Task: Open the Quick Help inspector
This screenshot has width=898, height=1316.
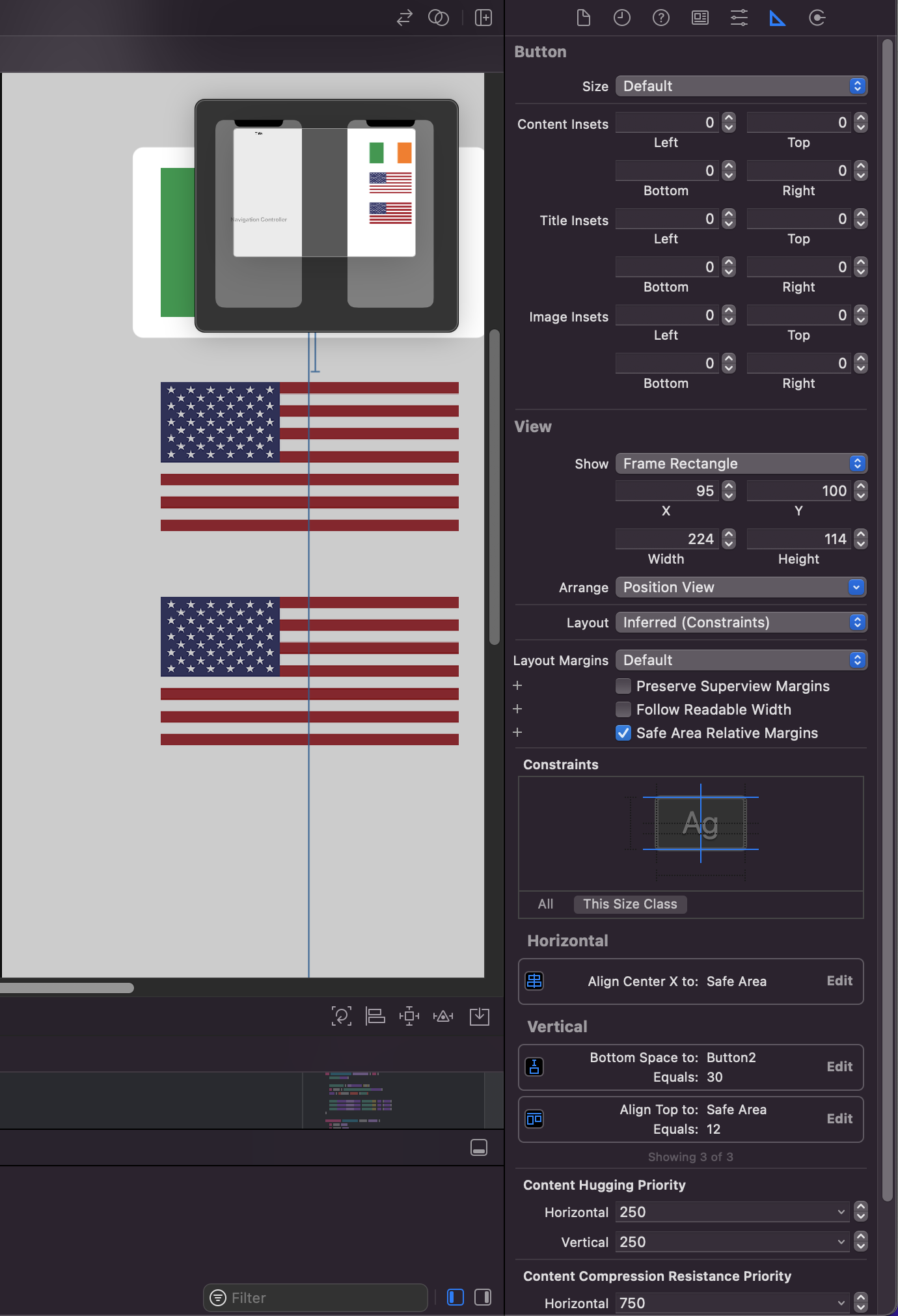Action: coord(661,18)
